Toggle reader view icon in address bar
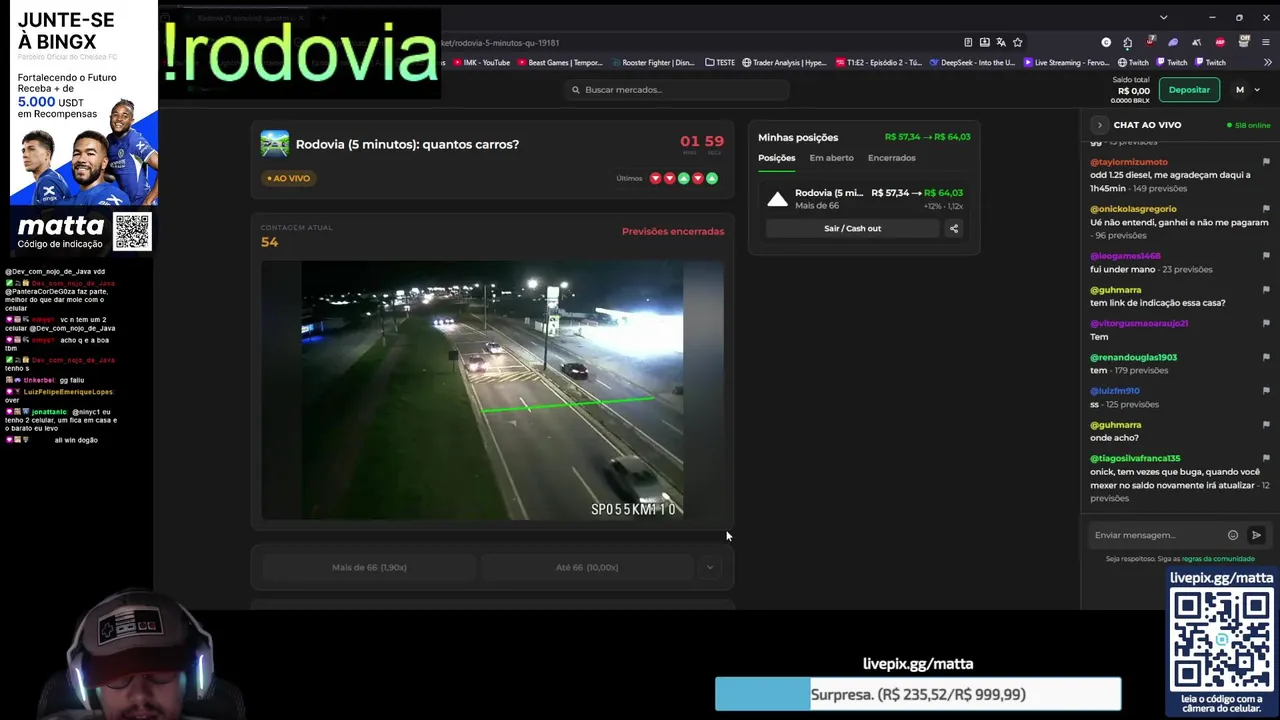Screen dimensions: 1280x720 click(968, 43)
